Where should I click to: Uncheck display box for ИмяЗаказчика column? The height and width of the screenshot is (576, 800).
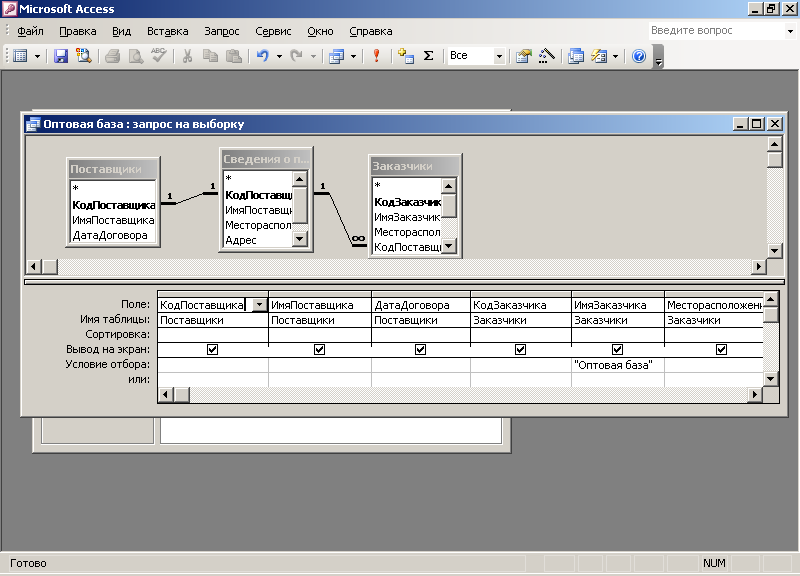click(x=617, y=349)
